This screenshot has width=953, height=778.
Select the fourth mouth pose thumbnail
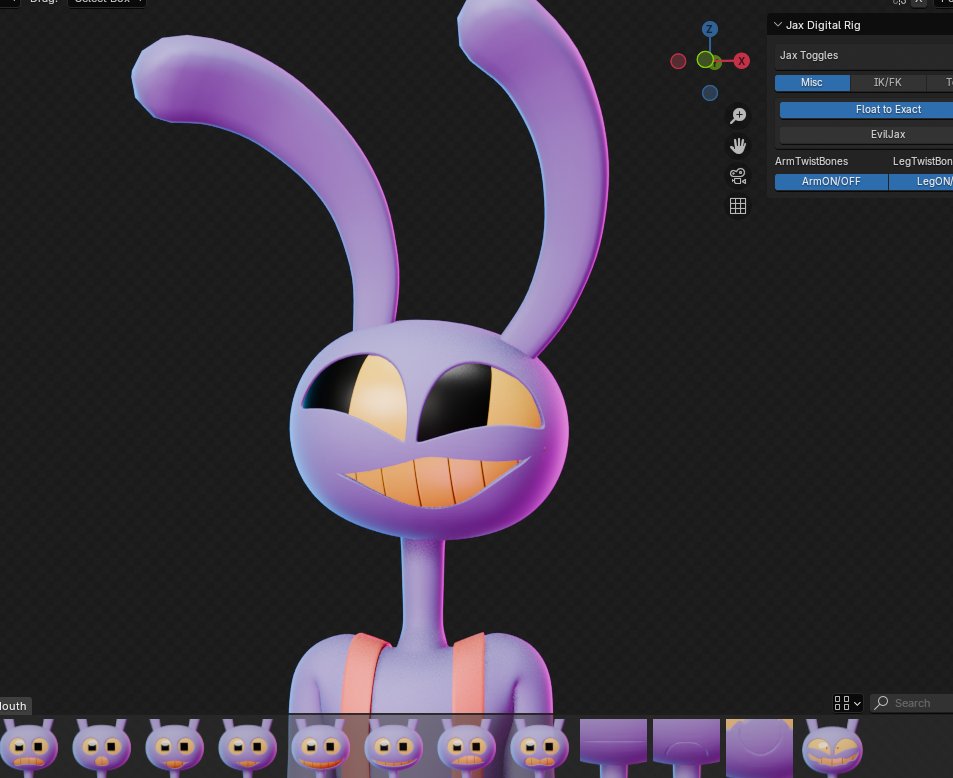point(247,748)
